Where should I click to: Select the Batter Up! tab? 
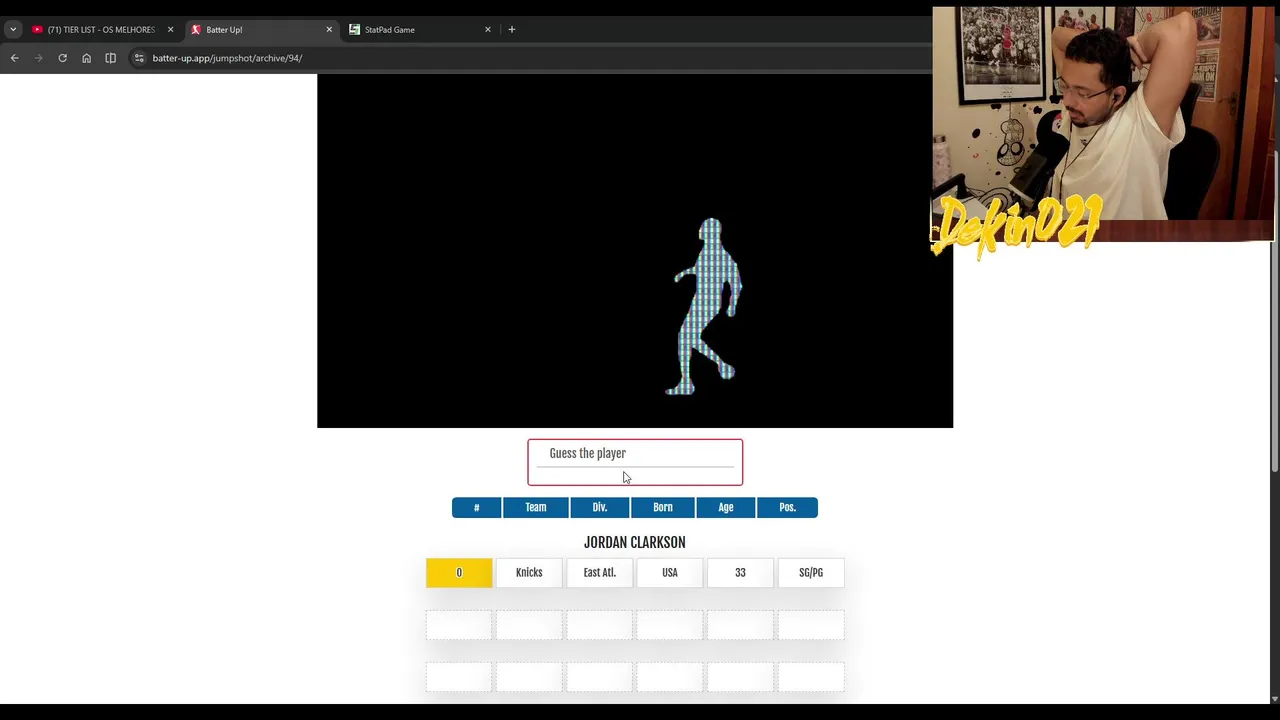[262, 30]
